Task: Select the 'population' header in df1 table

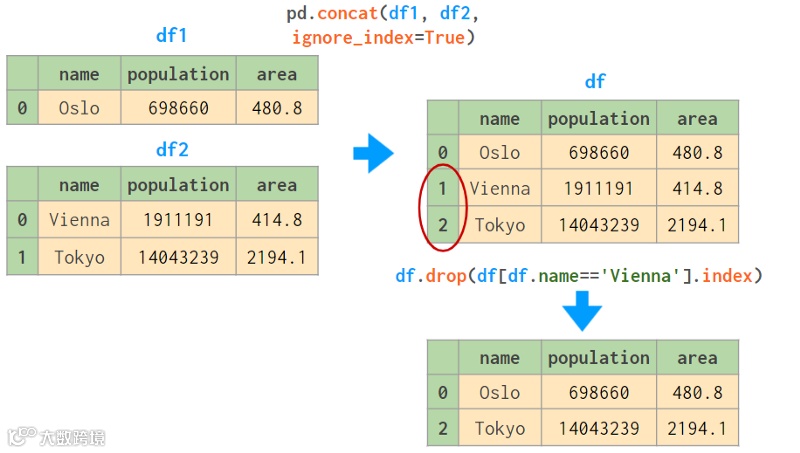Action: click(x=178, y=74)
